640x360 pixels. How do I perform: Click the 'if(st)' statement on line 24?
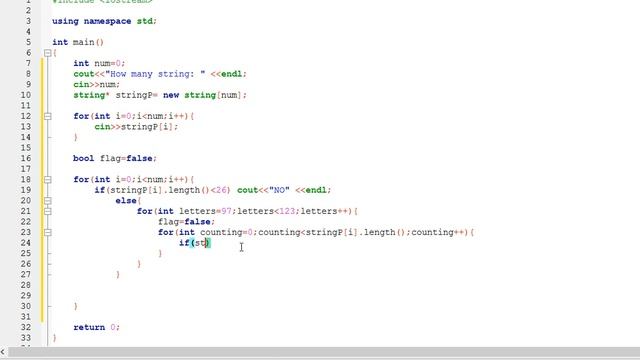[x=195, y=243]
